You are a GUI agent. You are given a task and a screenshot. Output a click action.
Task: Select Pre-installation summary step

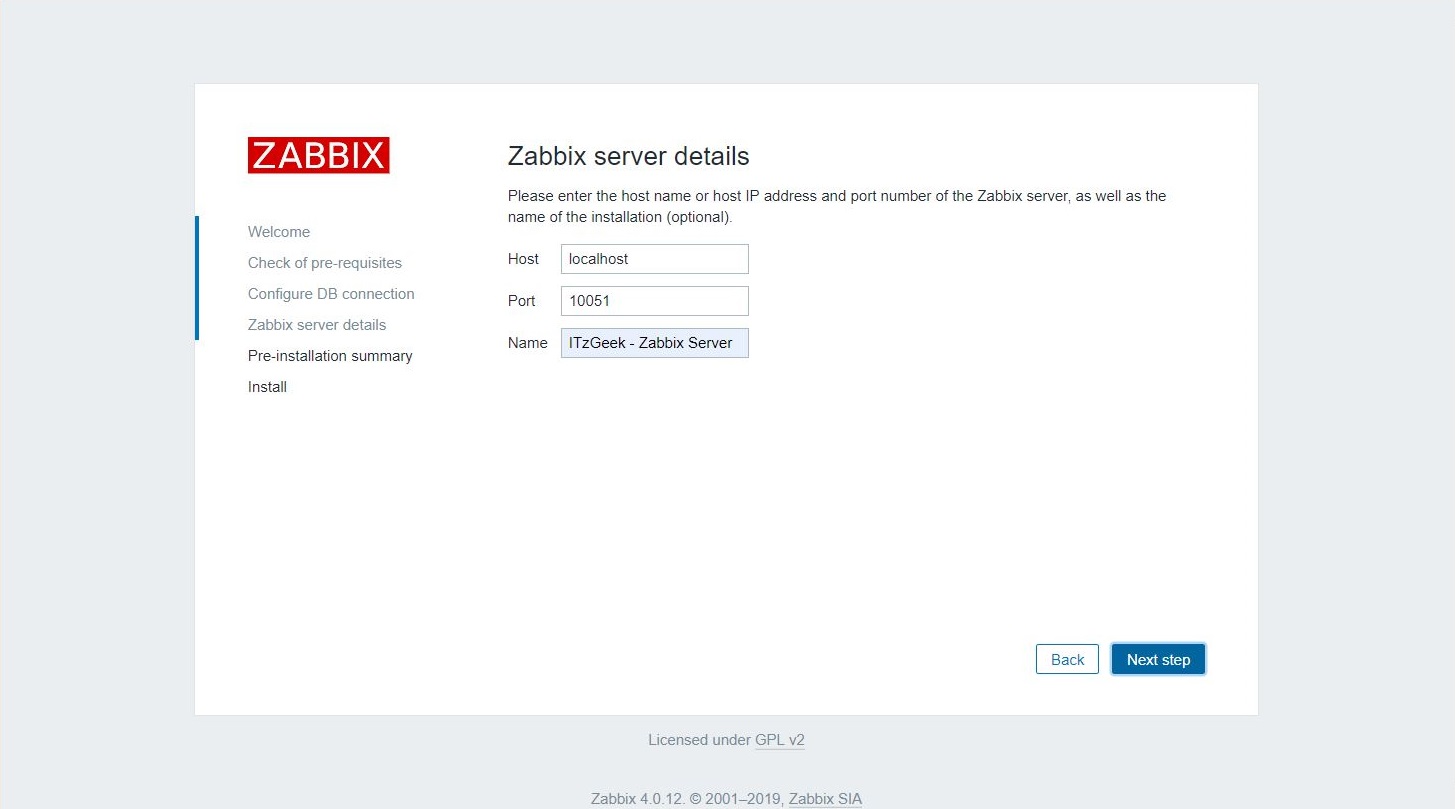[x=330, y=356]
